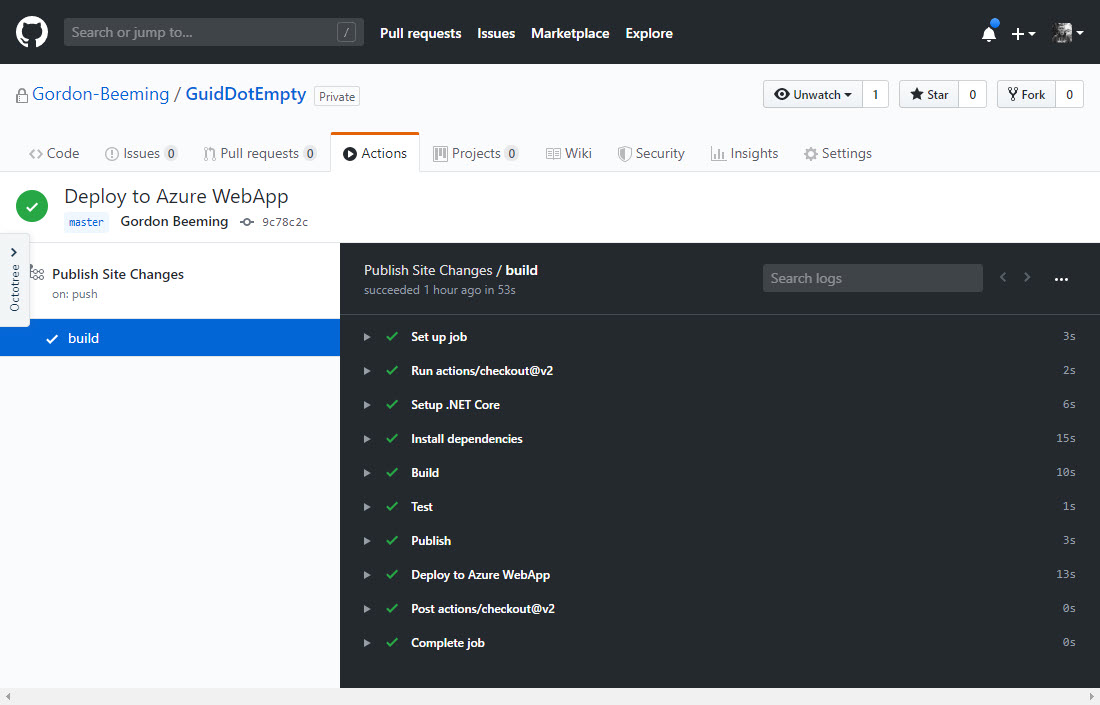Expand the Octotree side panel
The height and width of the screenshot is (705, 1100).
[x=14, y=280]
